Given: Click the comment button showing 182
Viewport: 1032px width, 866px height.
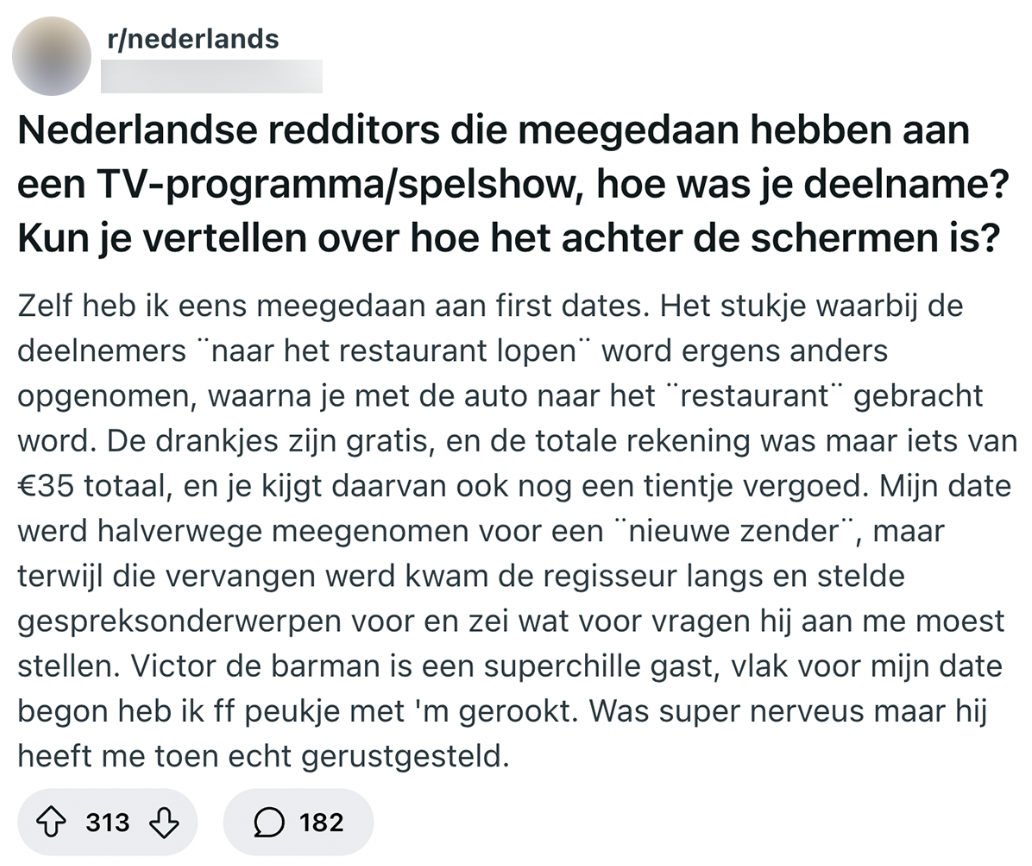Looking at the screenshot, I should pos(297,822).
